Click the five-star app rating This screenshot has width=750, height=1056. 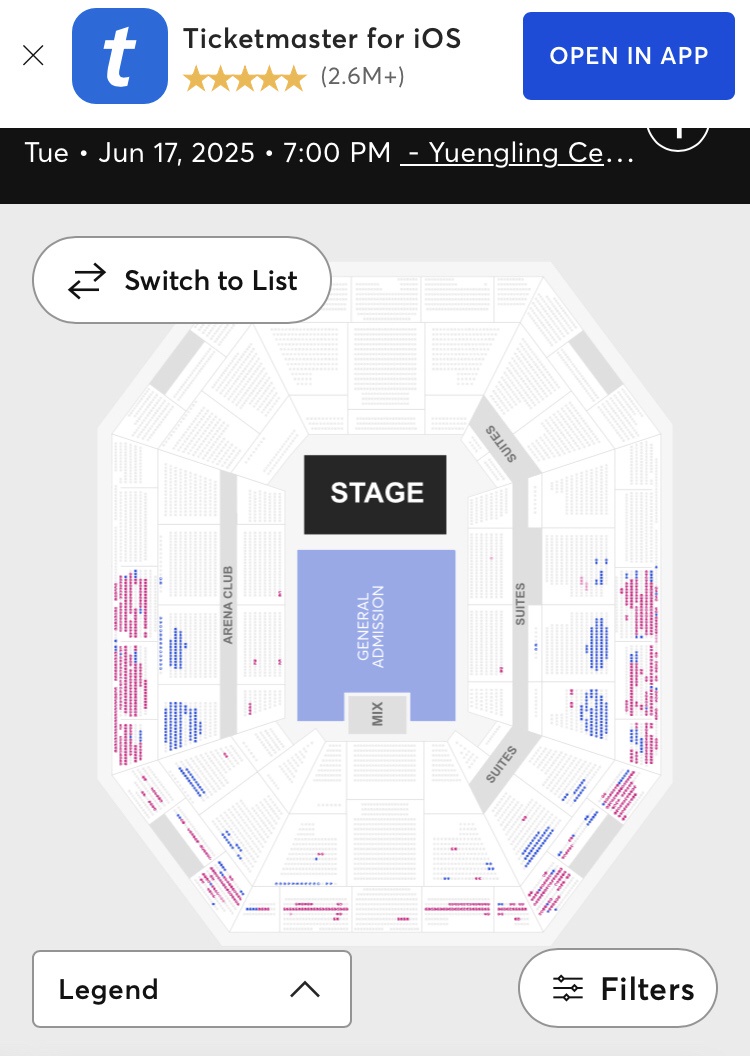pyautogui.click(x=244, y=78)
